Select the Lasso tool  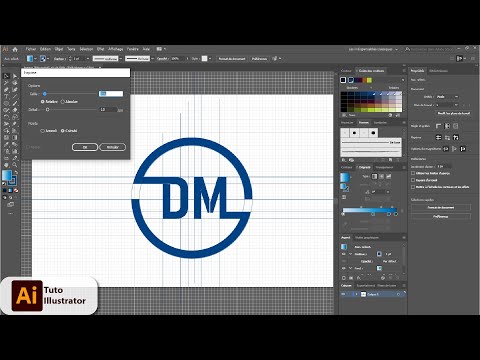coord(15,83)
